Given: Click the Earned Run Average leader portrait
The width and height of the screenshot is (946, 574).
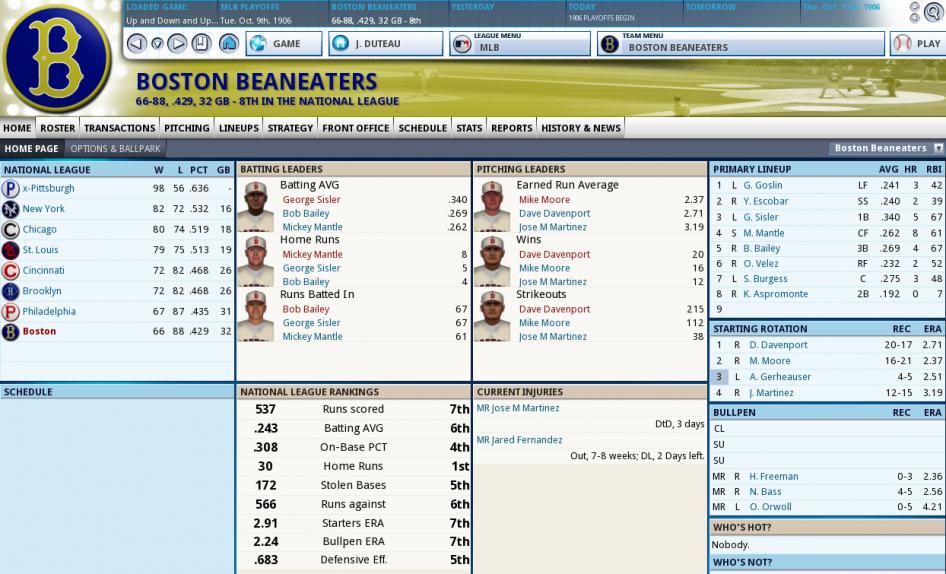Looking at the screenshot, I should pos(492,206).
